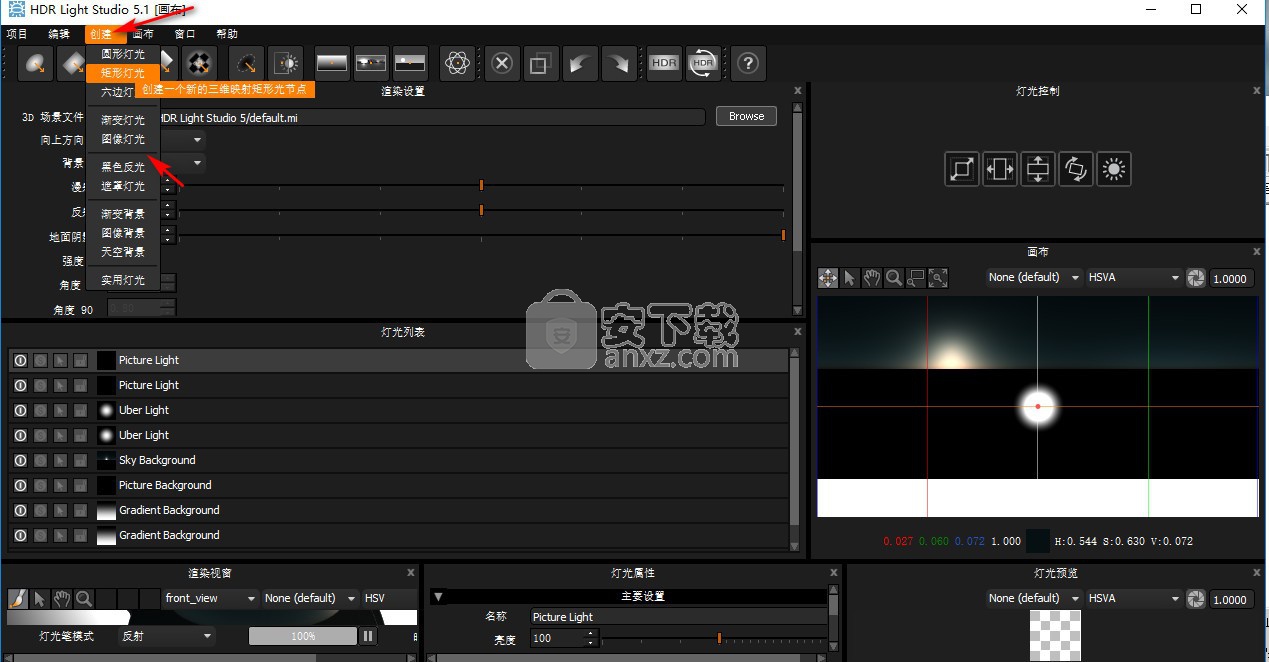Close the 渲染设置 panel with X
The height and width of the screenshot is (662, 1269).
click(797, 91)
